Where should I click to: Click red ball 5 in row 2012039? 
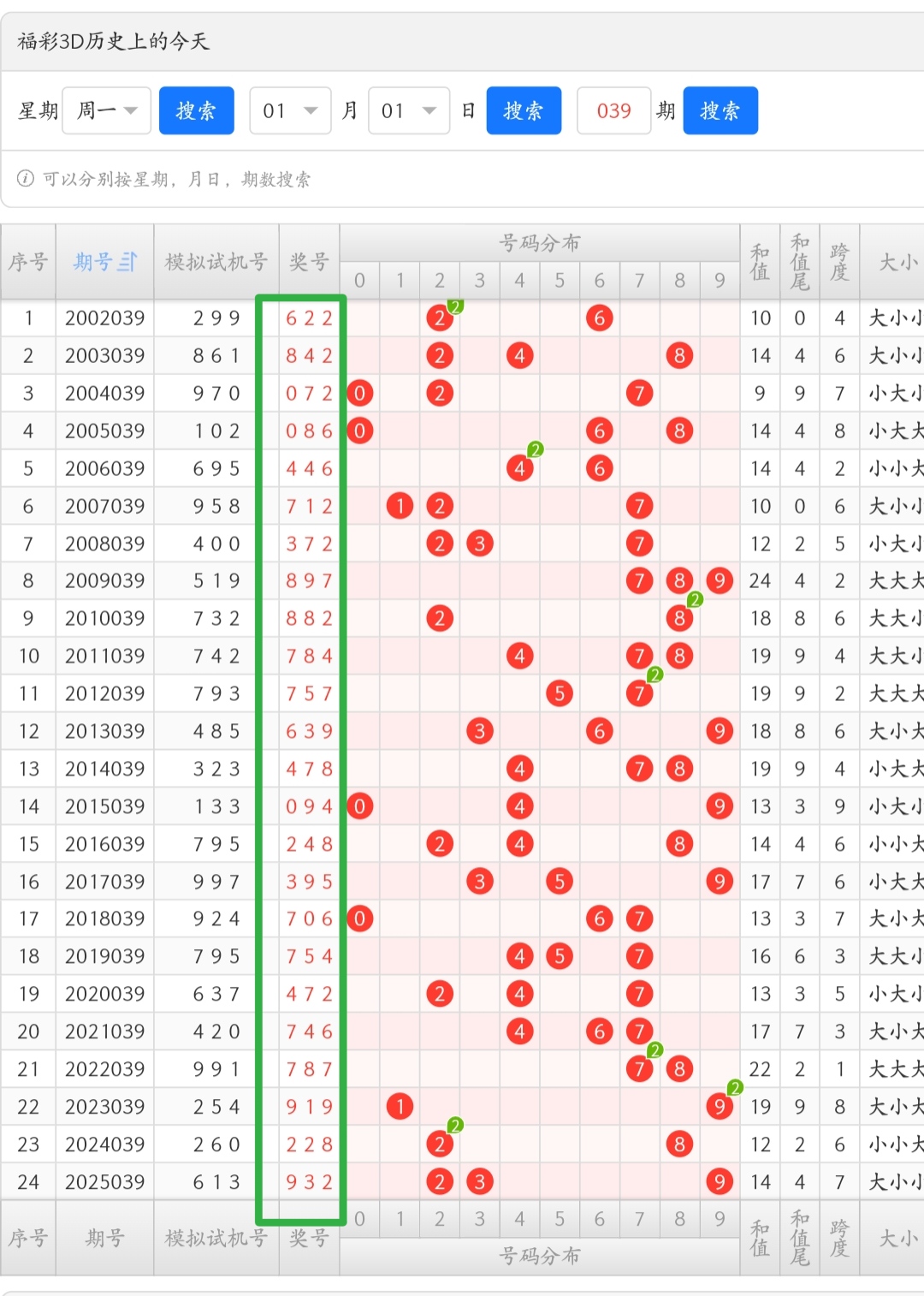pos(559,693)
